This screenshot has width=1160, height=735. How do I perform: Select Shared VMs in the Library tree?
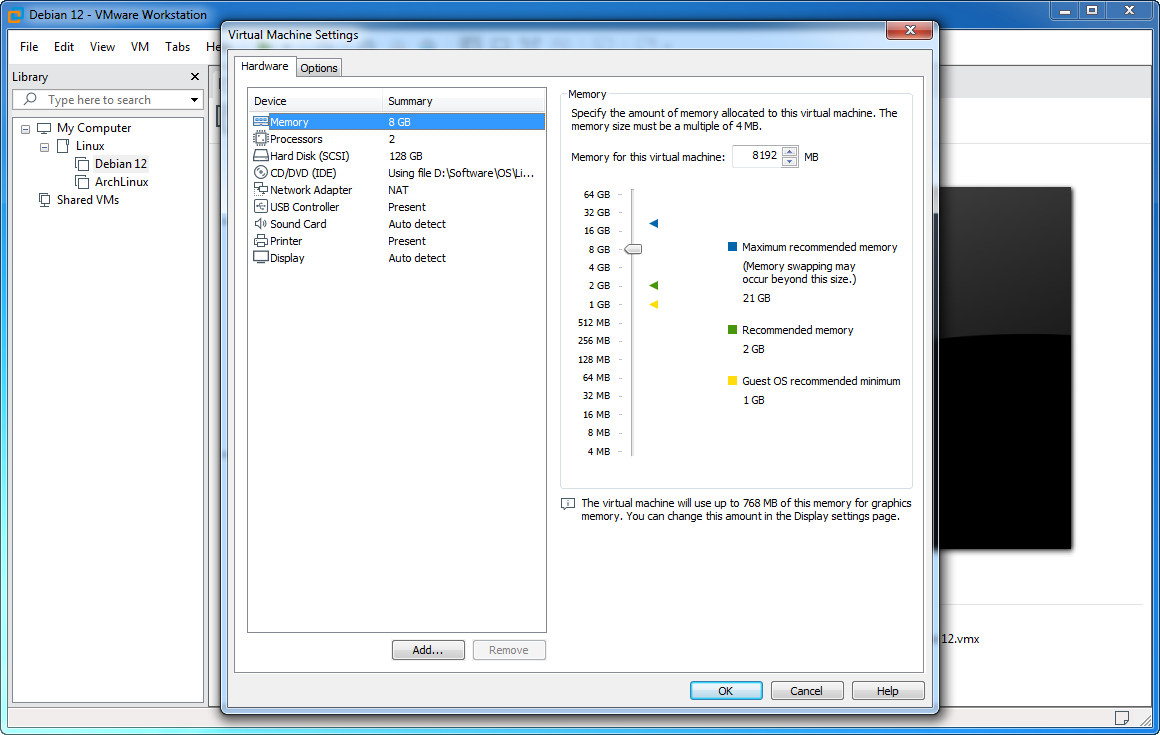pyautogui.click(x=88, y=200)
